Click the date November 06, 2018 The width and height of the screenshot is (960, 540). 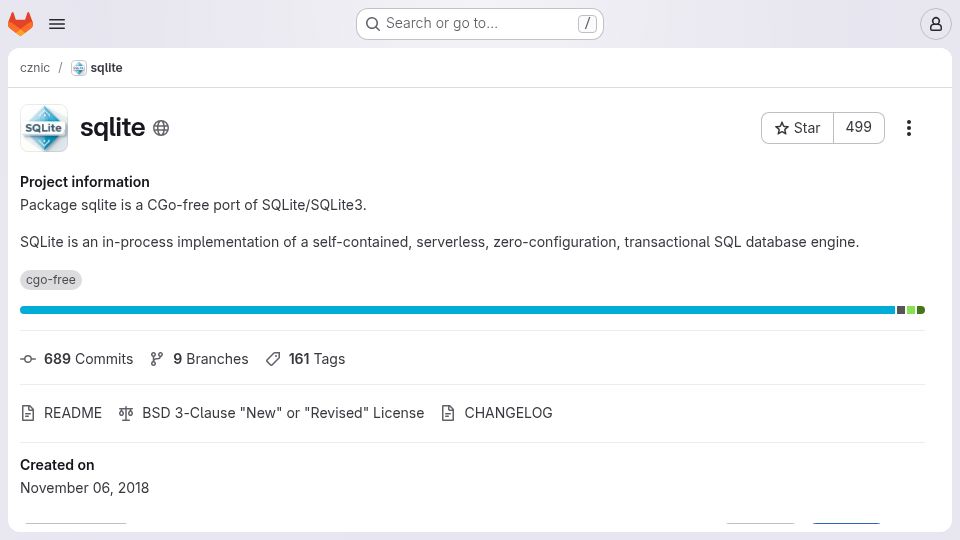84,488
